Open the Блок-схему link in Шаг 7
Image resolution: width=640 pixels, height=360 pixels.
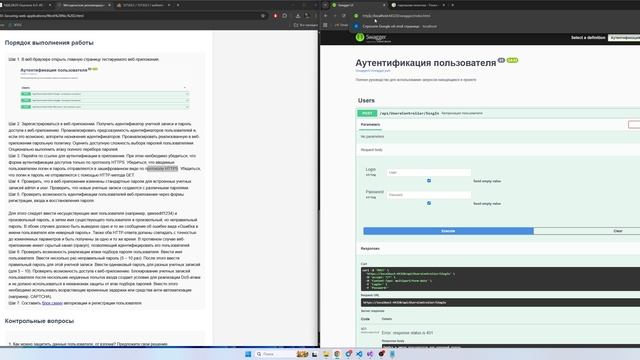pyautogui.click(x=52, y=303)
